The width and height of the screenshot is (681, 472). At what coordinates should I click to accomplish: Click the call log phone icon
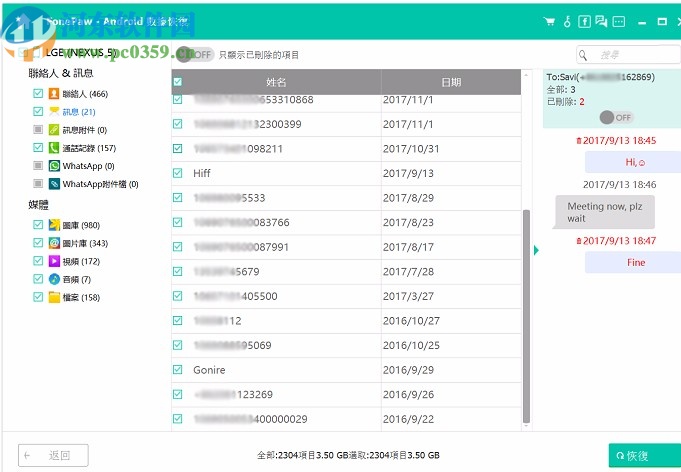click(54, 148)
